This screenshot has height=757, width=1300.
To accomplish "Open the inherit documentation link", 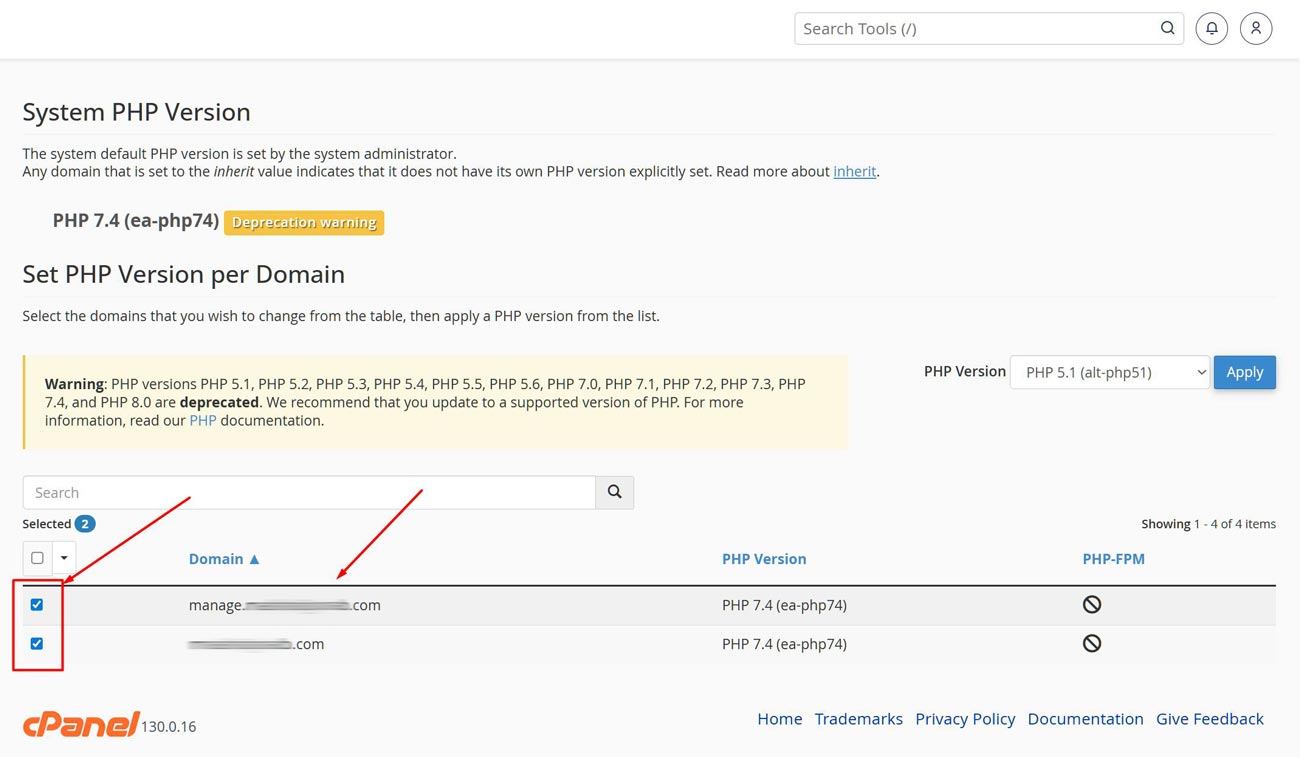I will [x=854, y=171].
